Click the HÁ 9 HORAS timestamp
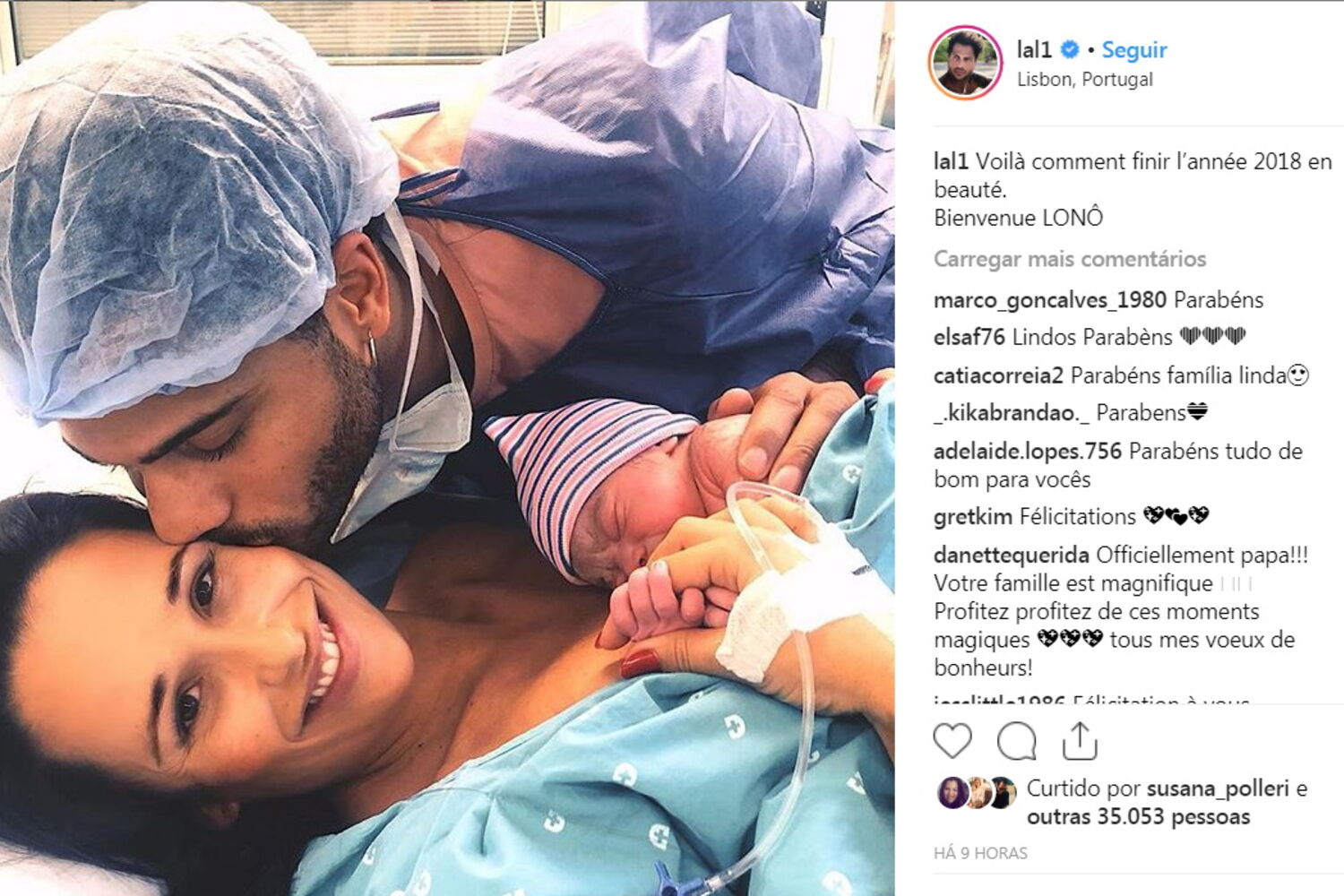Image resolution: width=1344 pixels, height=896 pixels. [980, 853]
